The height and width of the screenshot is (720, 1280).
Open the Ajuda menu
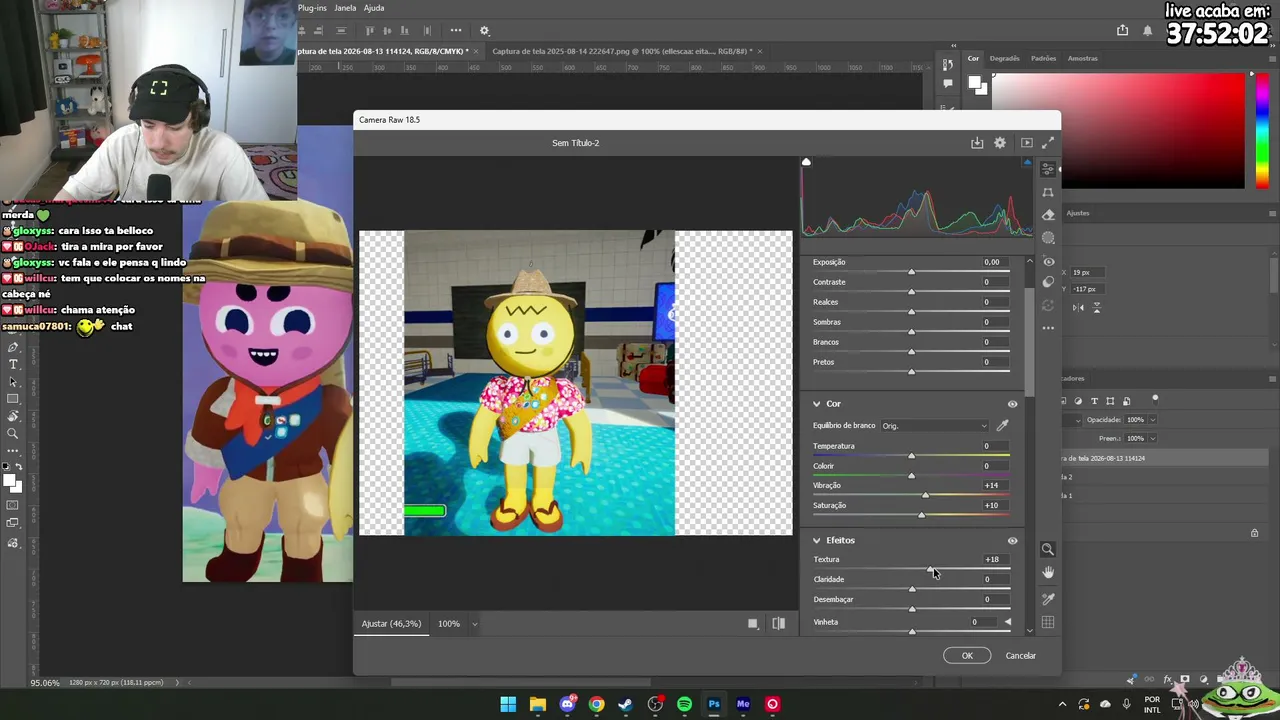[x=374, y=8]
